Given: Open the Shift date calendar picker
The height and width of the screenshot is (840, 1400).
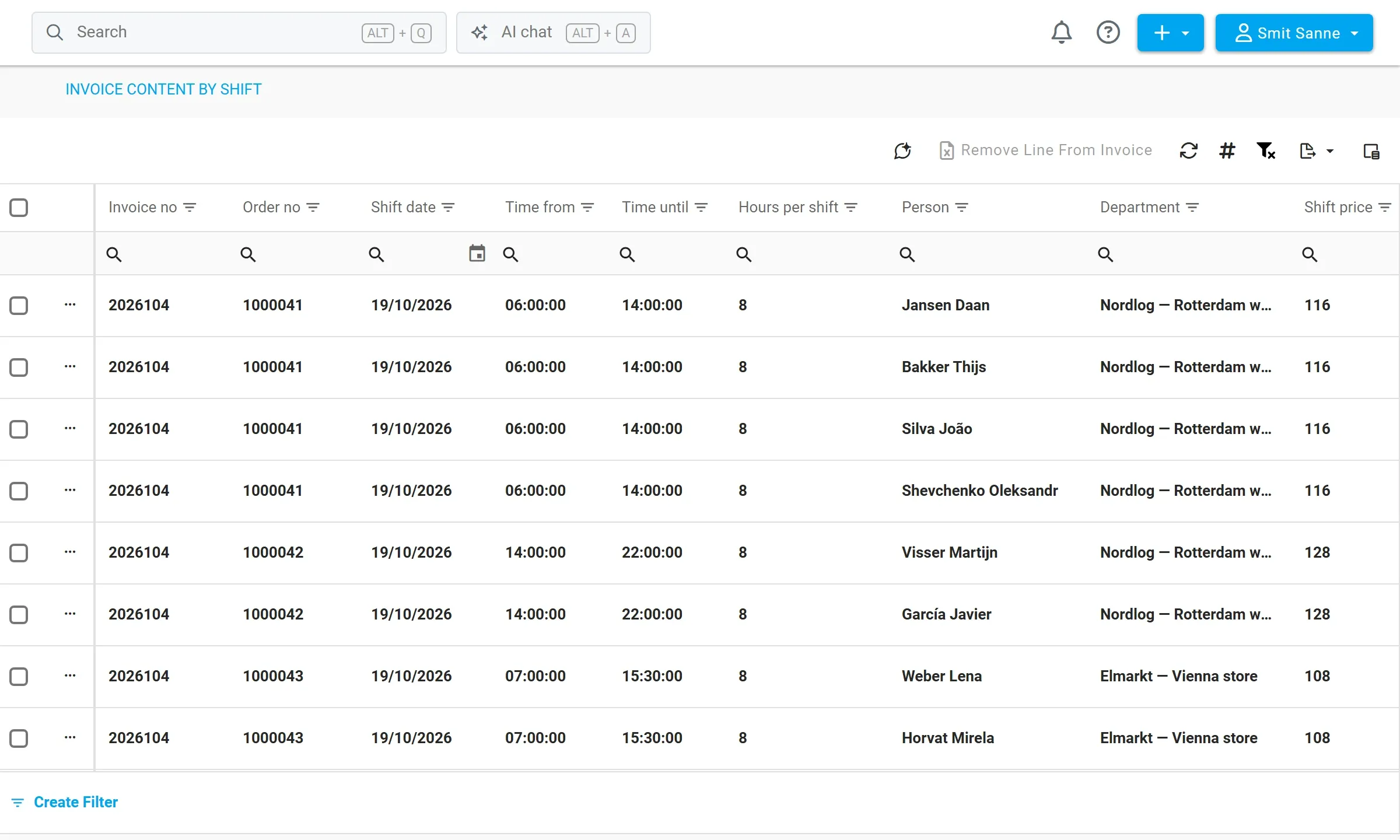Looking at the screenshot, I should pos(477,253).
